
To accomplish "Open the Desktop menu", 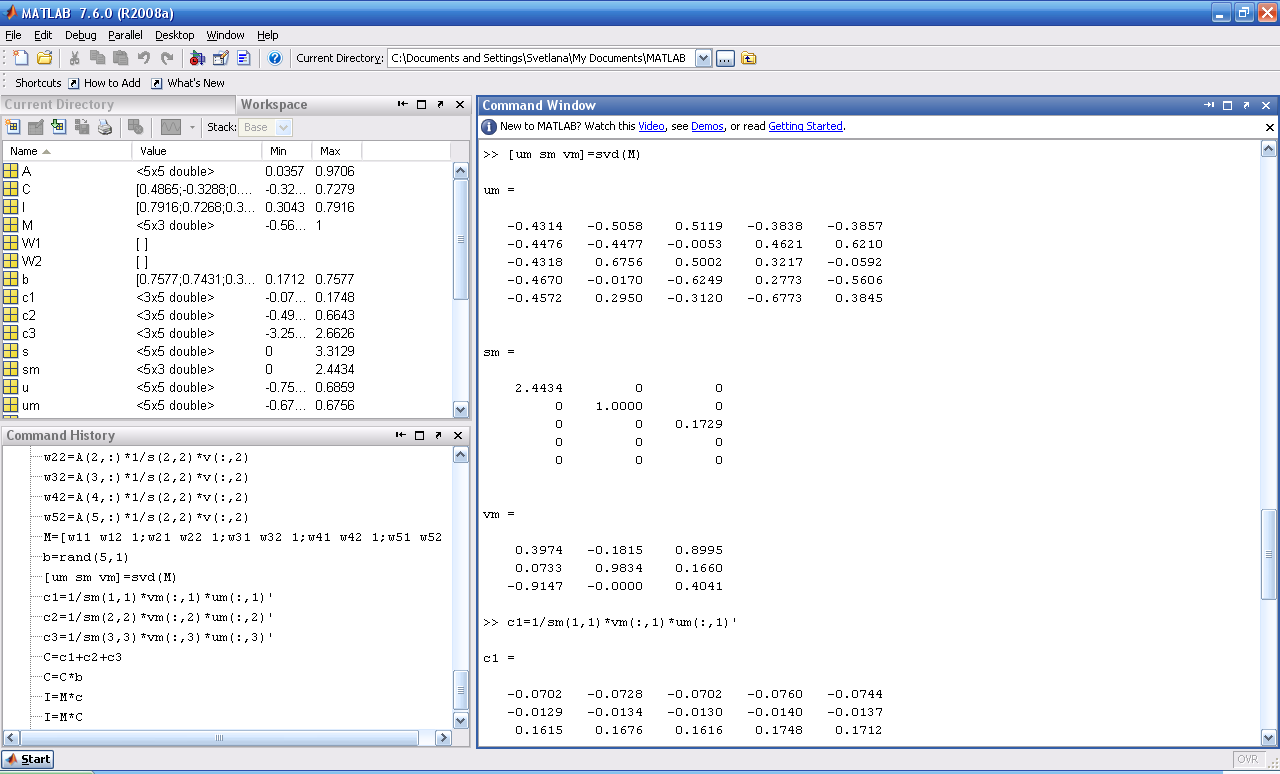I will point(175,35).
